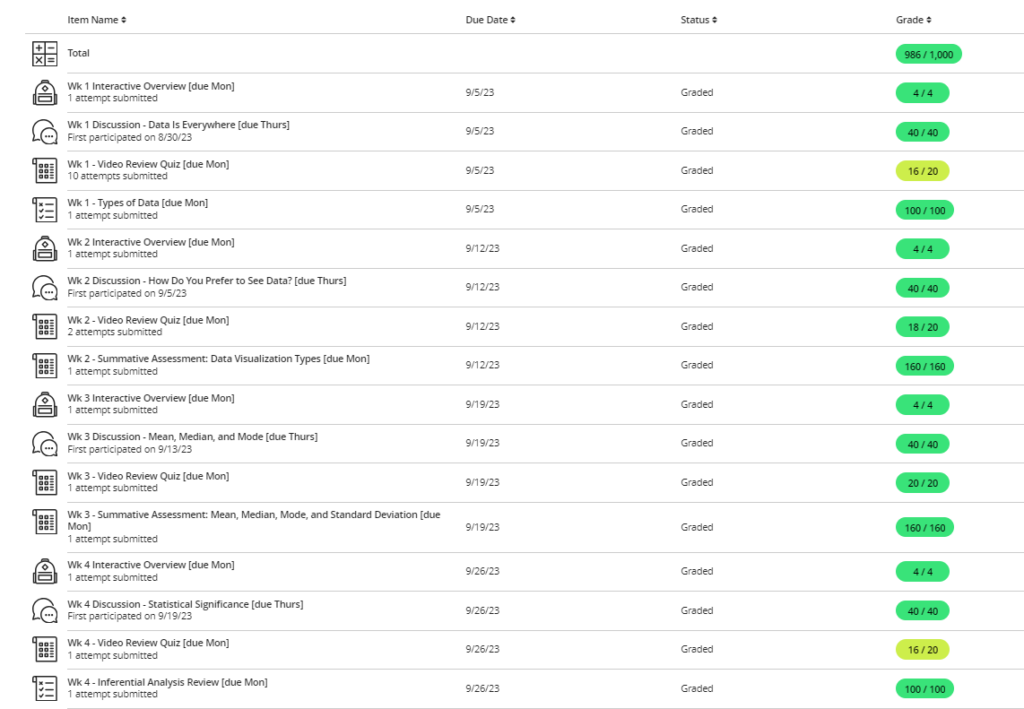Viewport: 1024px width, 709px height.
Task: Open Wk 3 Summative Assessment: Mean, Median, Mode item
Action: (x=254, y=515)
